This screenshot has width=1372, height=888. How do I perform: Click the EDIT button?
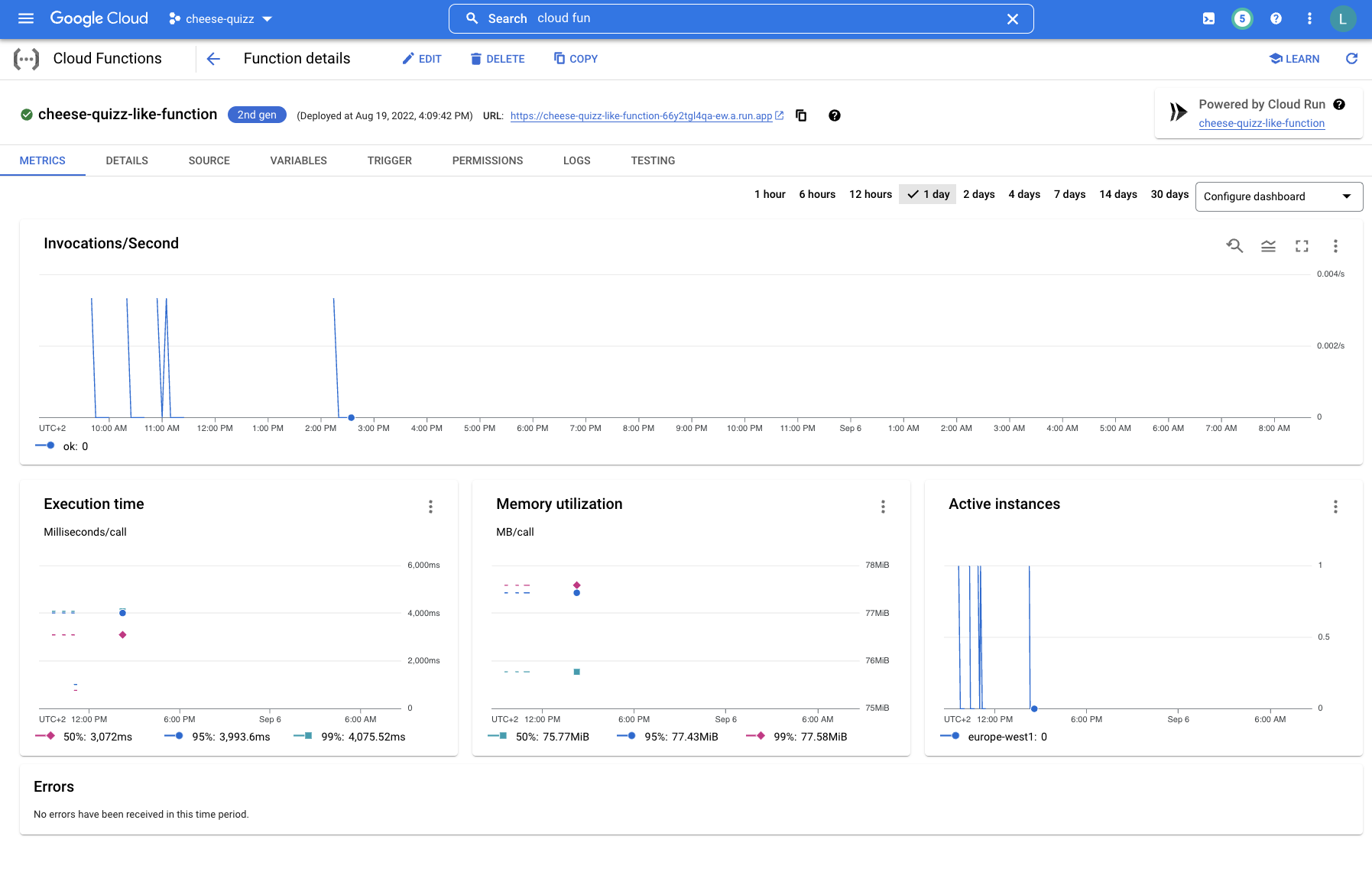421,59
